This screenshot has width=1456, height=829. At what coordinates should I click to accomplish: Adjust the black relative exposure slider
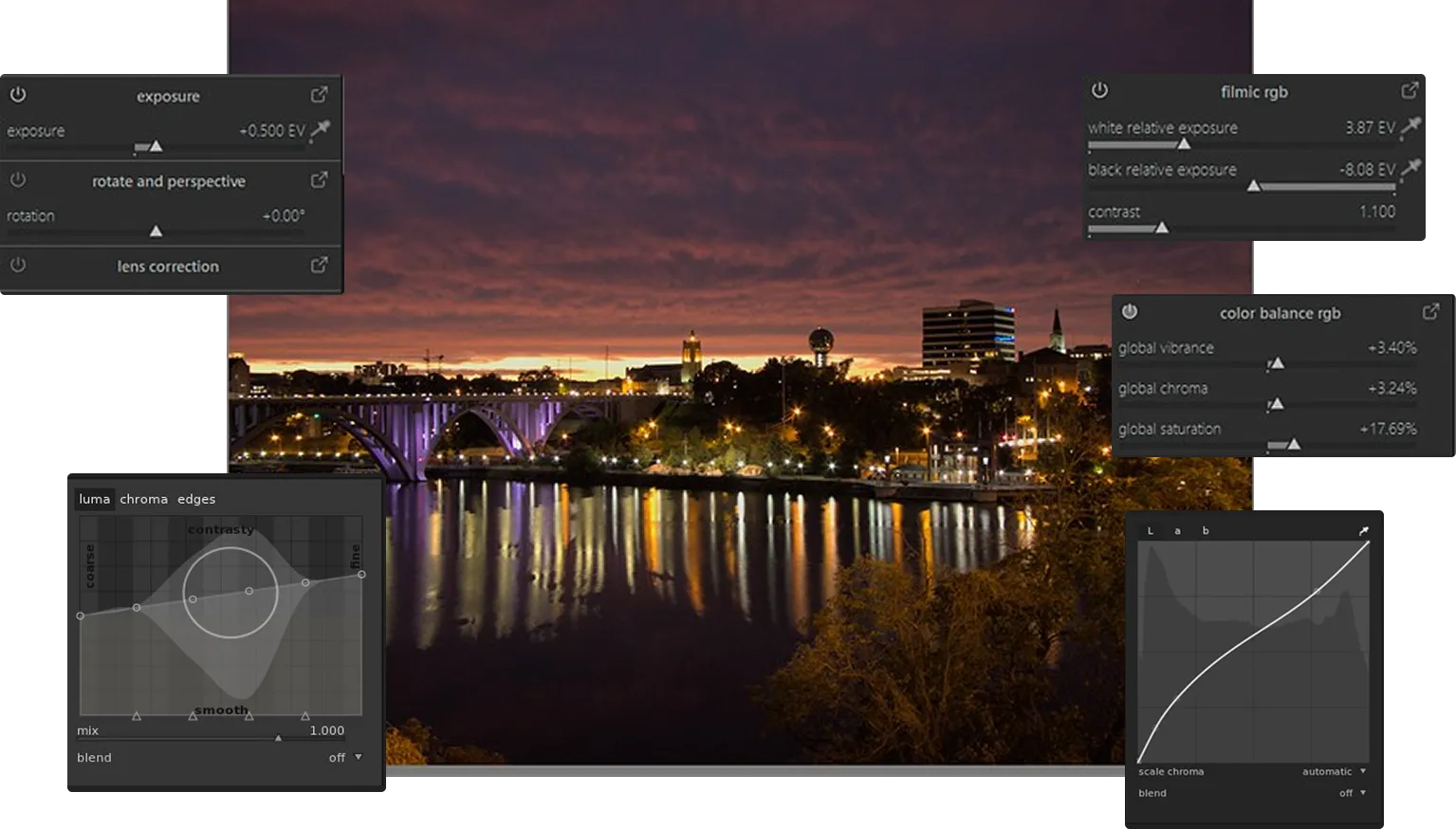(1242, 186)
